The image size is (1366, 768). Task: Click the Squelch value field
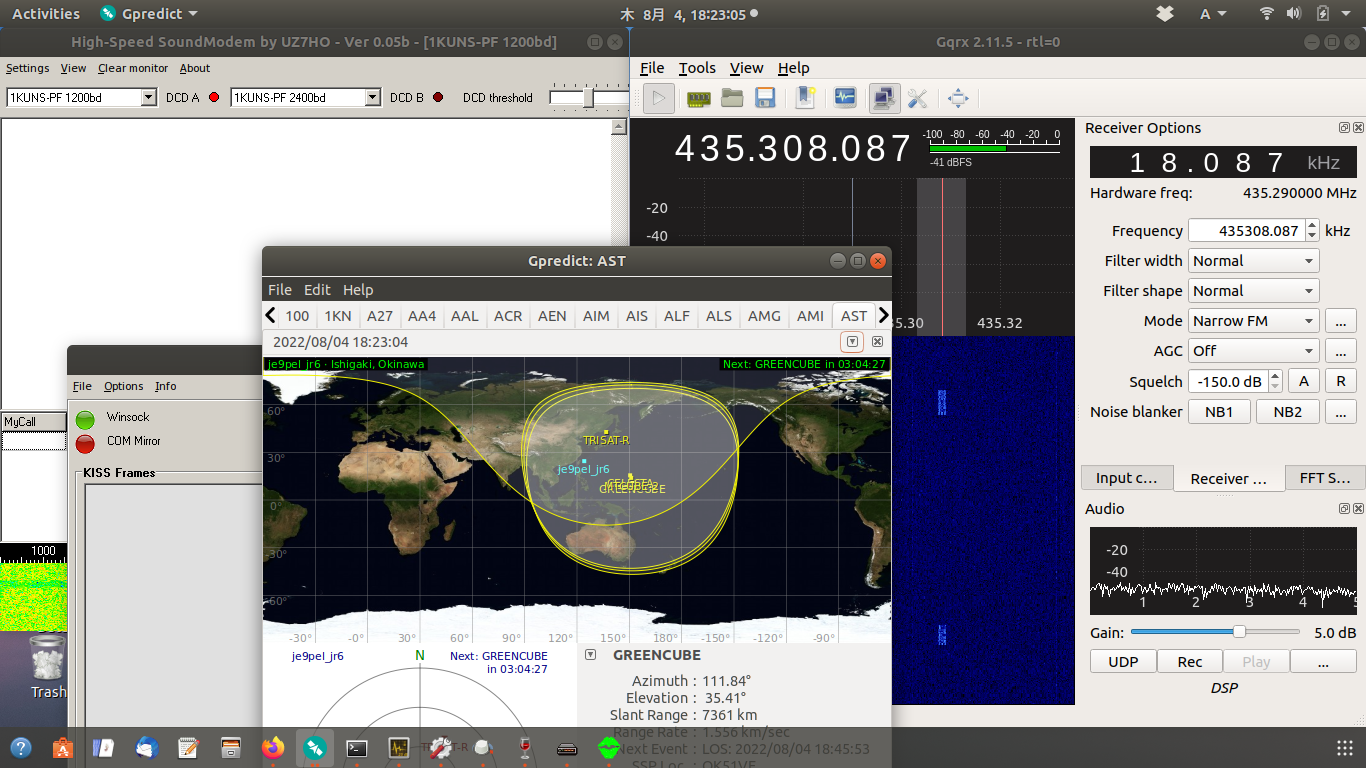(x=1227, y=381)
